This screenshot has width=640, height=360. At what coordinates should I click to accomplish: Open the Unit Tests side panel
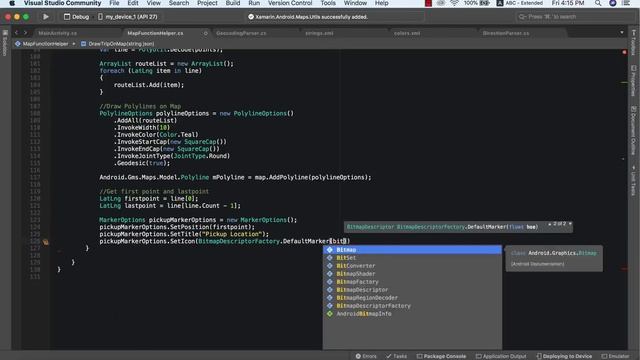[x=633, y=180]
